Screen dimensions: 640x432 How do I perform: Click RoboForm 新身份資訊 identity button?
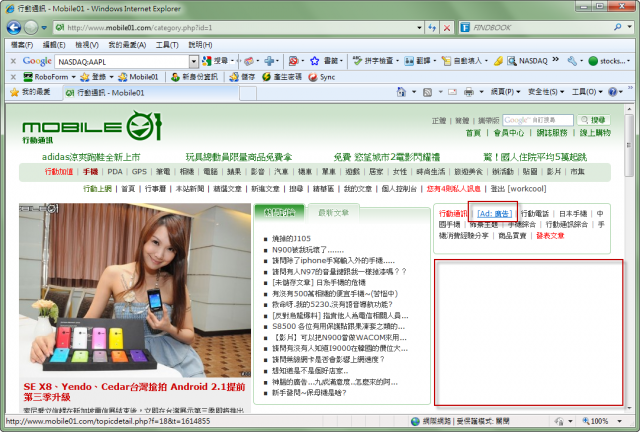pyautogui.click(x=194, y=77)
